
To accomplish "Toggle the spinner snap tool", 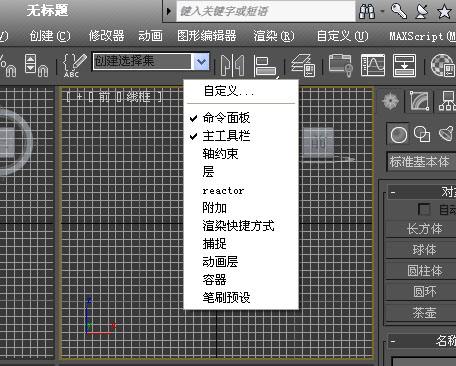I will pos(36,65).
